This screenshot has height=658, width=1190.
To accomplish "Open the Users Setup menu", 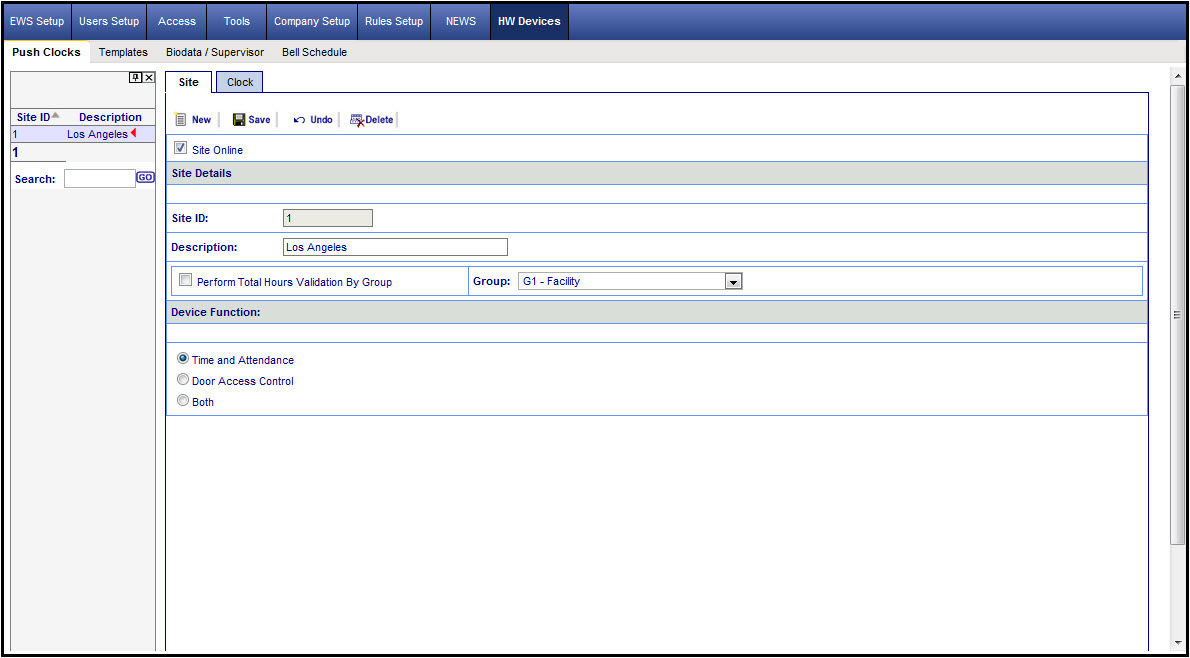I will coord(109,21).
